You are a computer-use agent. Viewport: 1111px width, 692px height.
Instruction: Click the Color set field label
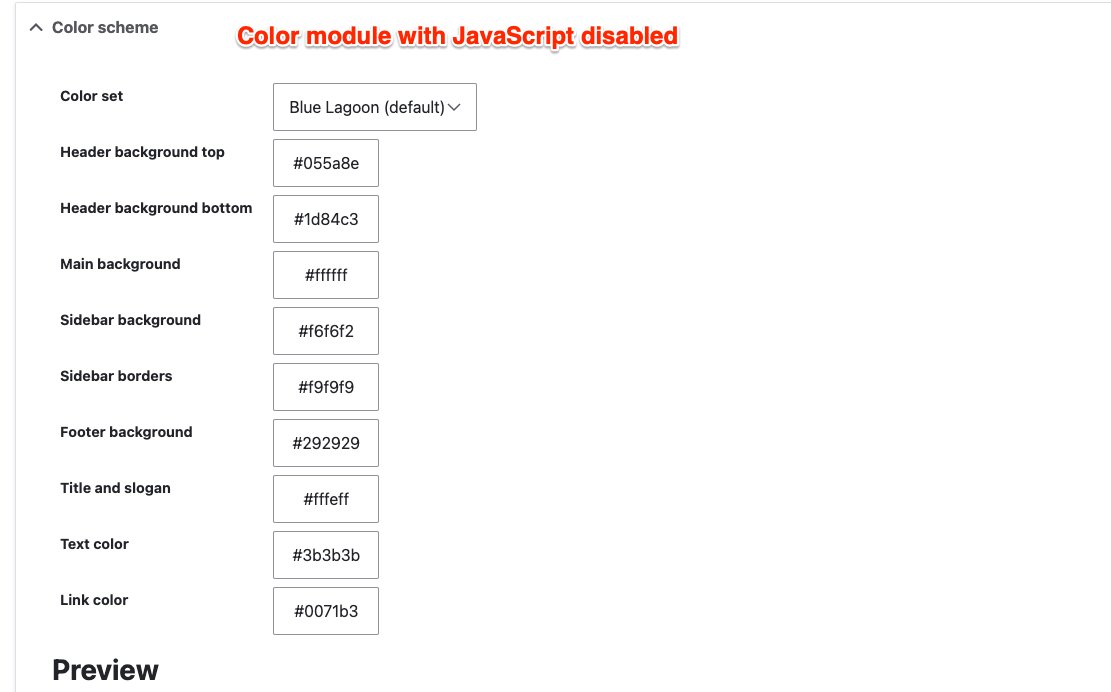coord(91,96)
